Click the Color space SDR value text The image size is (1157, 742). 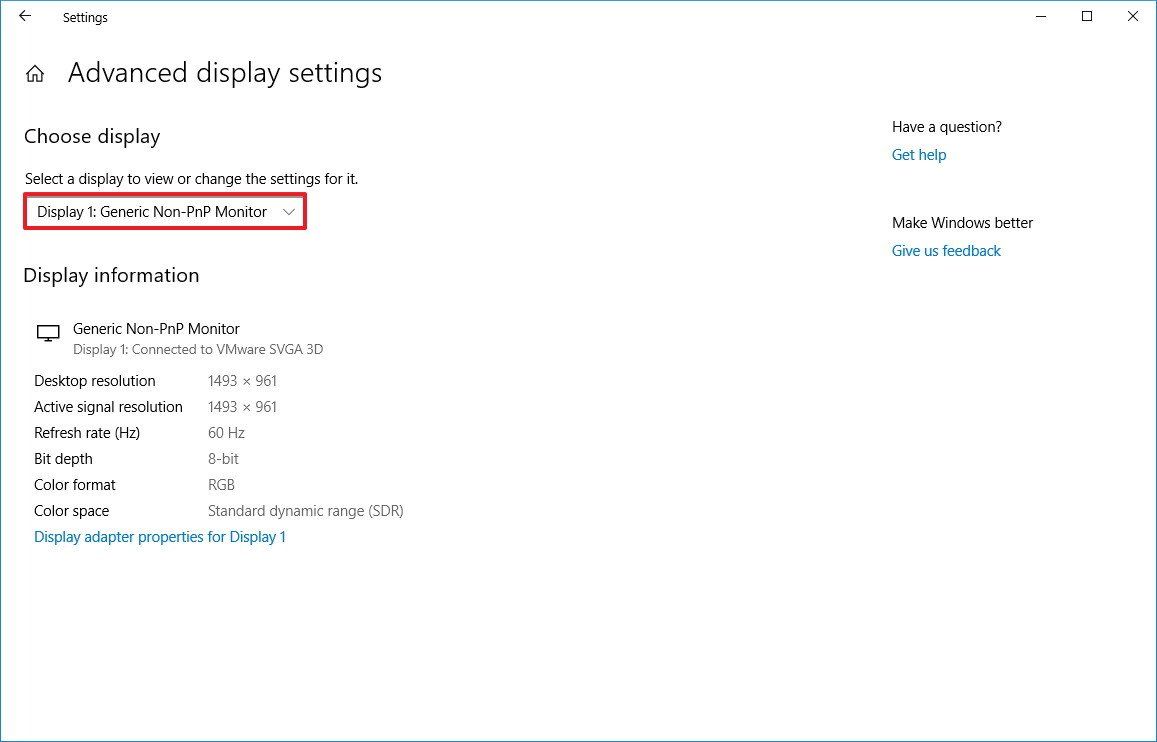[x=305, y=510]
